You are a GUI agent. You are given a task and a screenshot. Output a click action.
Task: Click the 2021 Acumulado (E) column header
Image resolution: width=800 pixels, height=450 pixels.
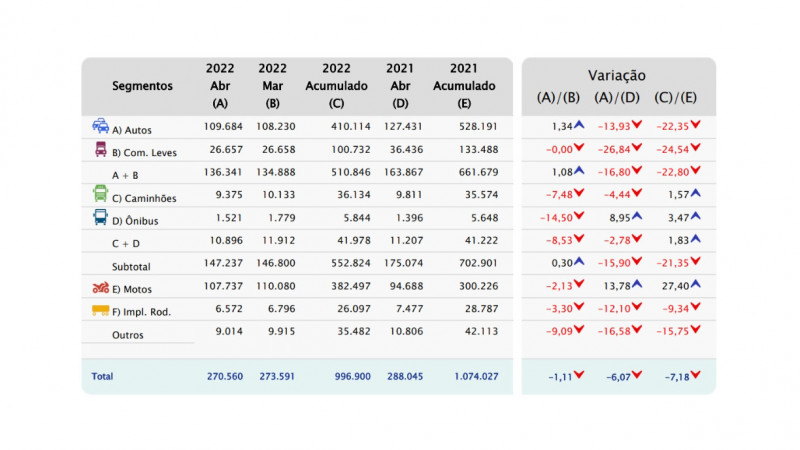click(463, 86)
